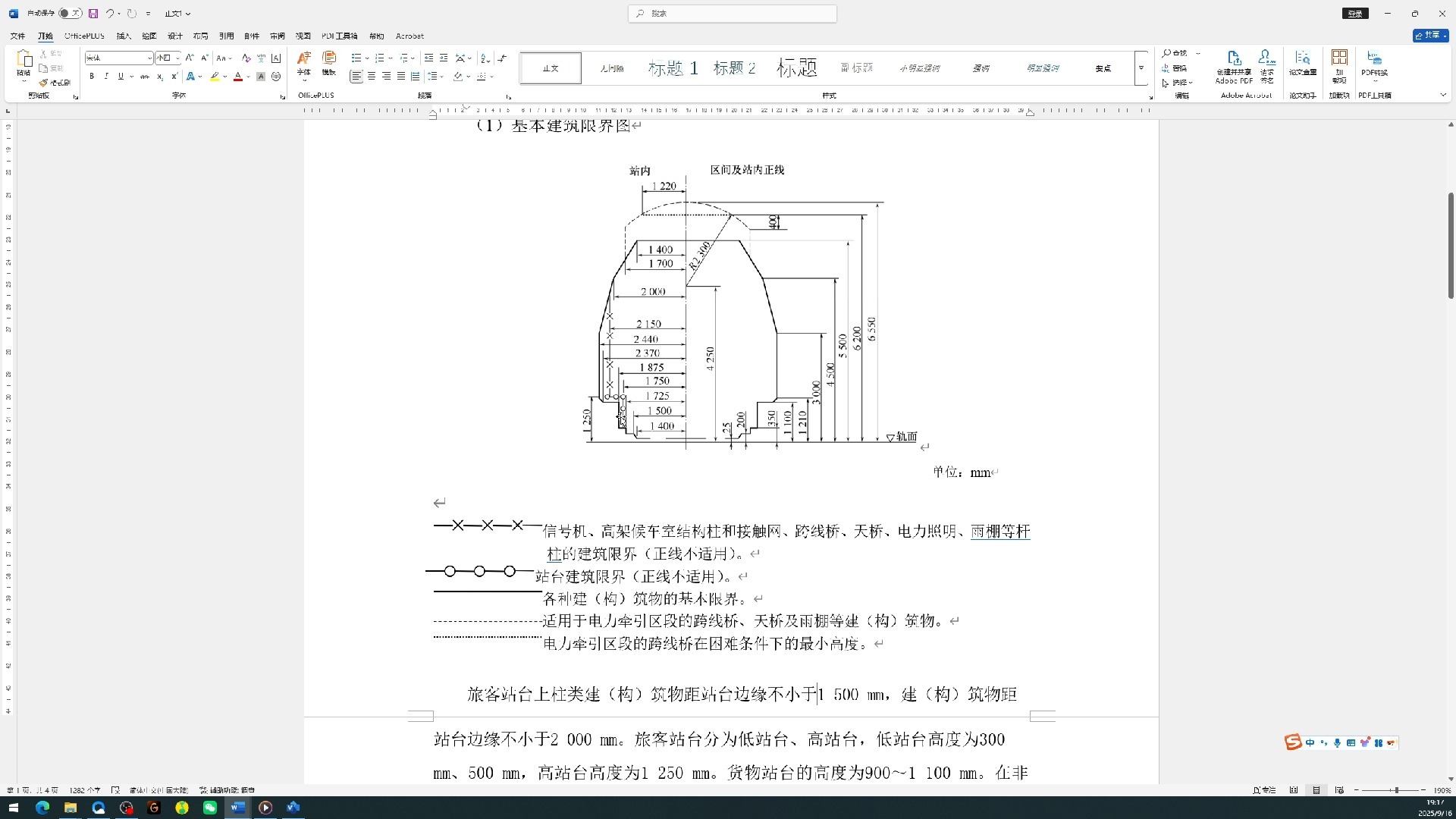Toggle the AutoSave switch
Image resolution: width=1456 pixels, height=819 pixels.
click(x=70, y=14)
